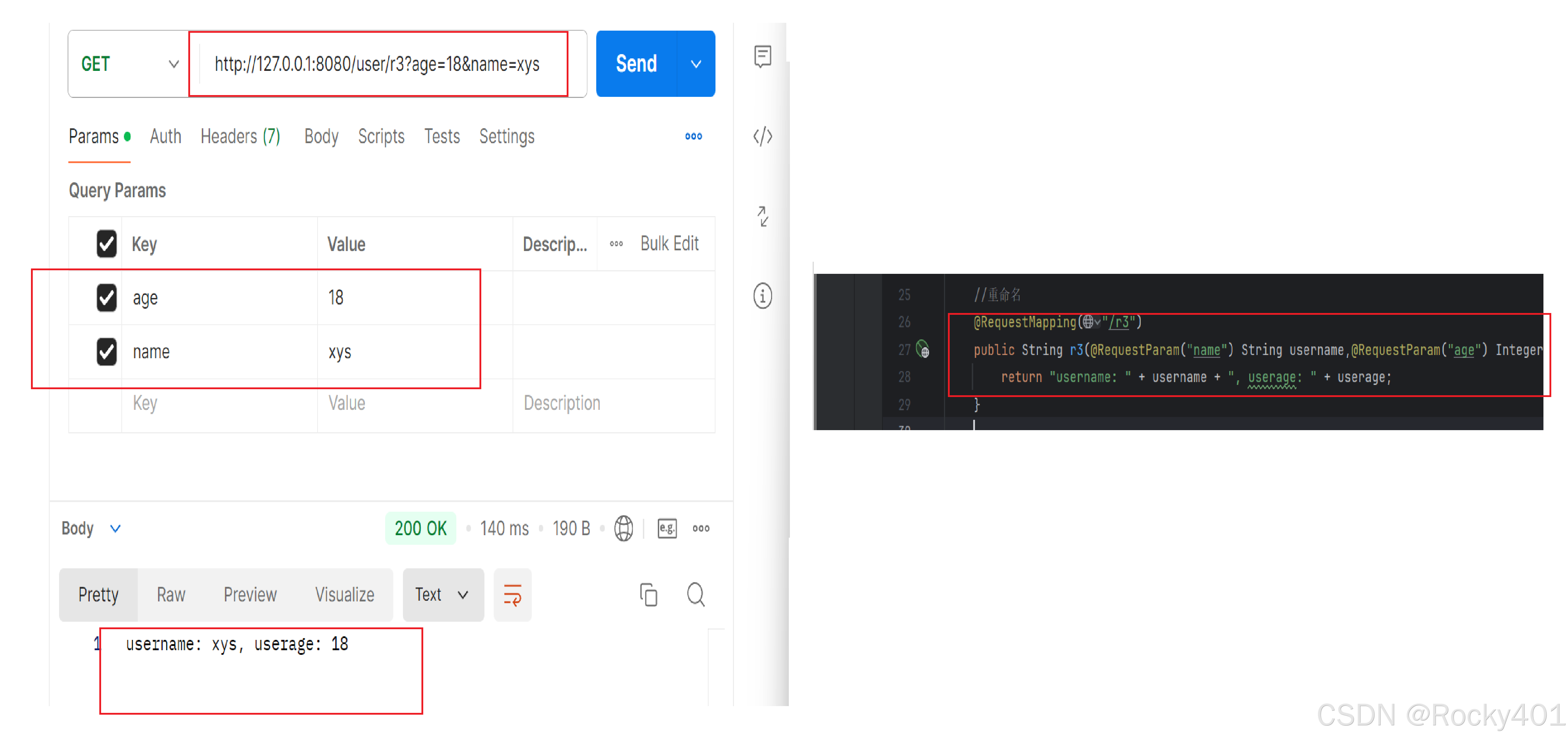Click Bulk Edit link
This screenshot has width=1568, height=741.
669,244
